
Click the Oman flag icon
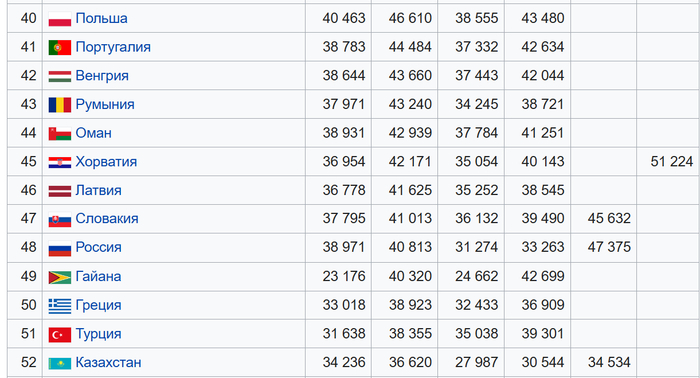(x=60, y=133)
